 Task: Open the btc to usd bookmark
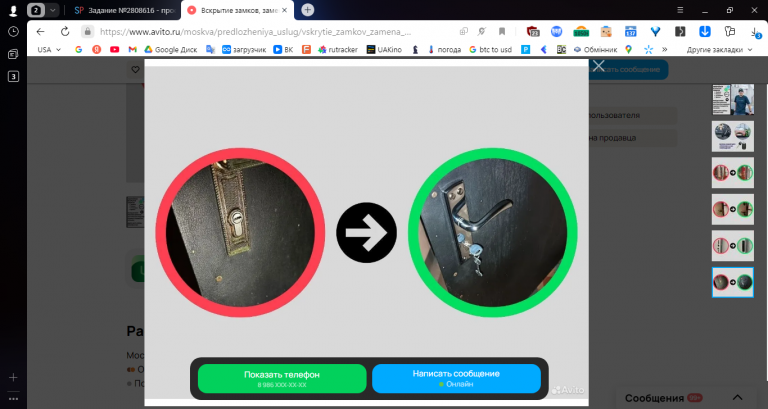[x=489, y=49]
